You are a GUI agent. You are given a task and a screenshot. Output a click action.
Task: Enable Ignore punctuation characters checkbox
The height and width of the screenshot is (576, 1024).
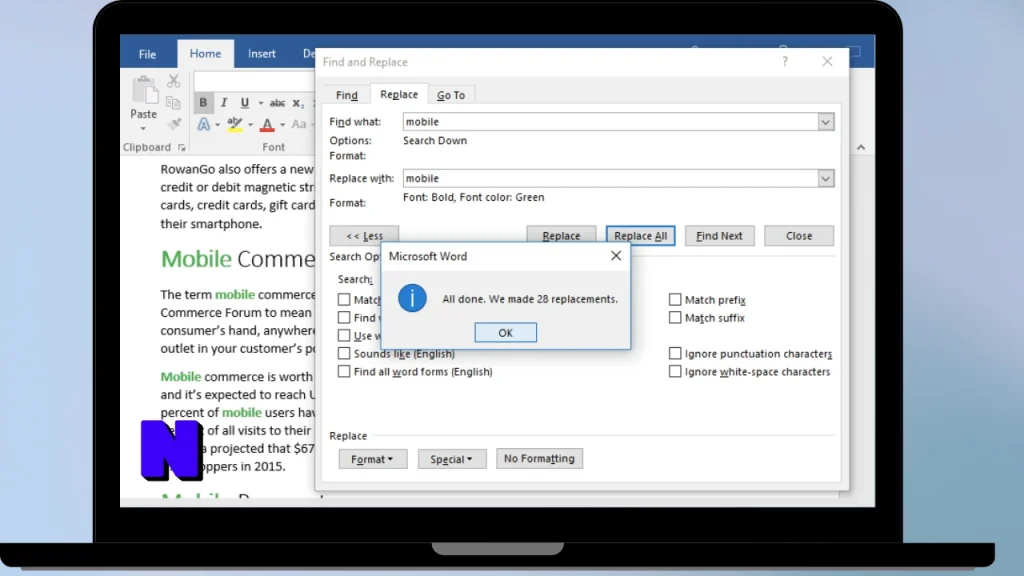(675, 353)
